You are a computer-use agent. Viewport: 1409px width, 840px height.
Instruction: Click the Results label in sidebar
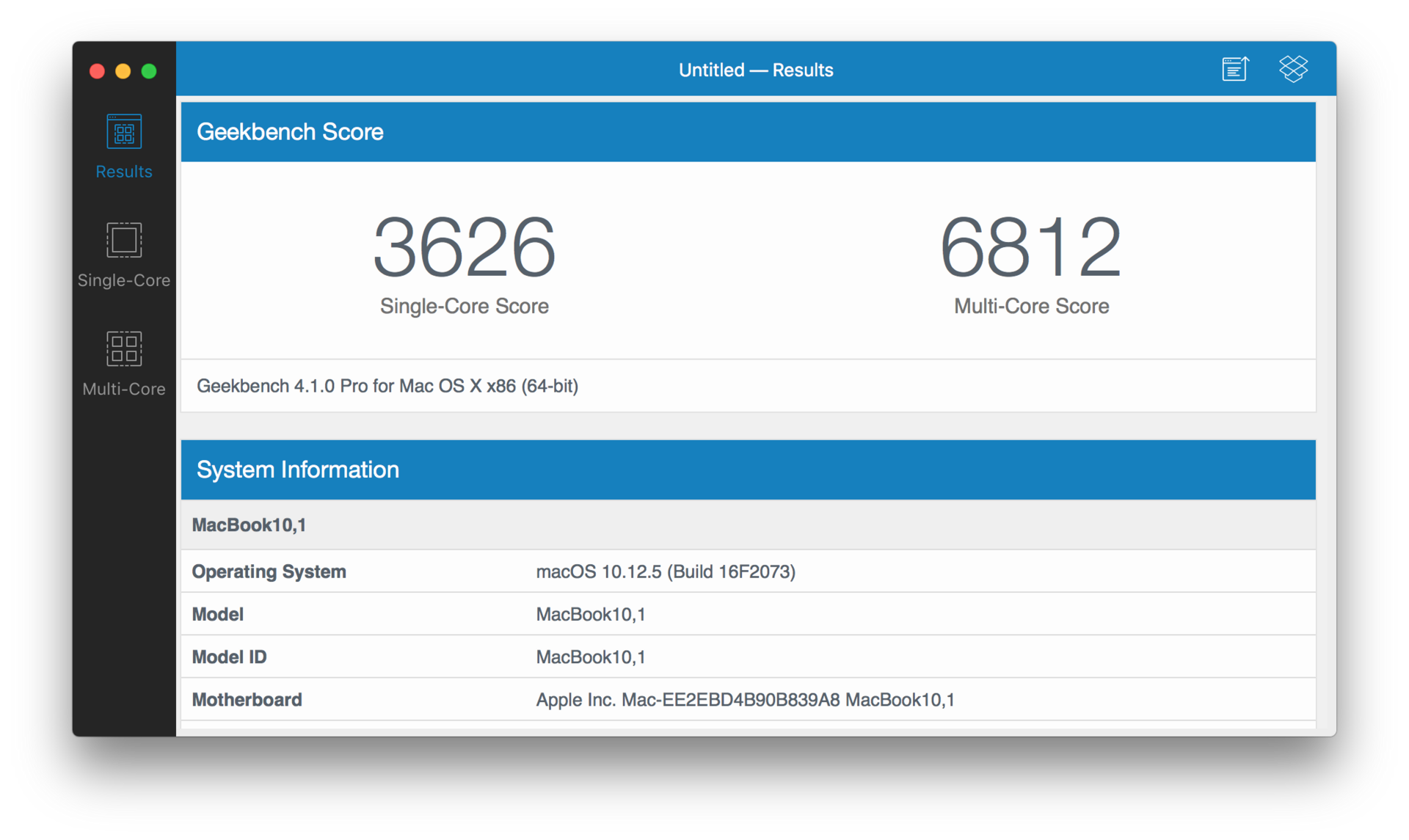coord(123,172)
